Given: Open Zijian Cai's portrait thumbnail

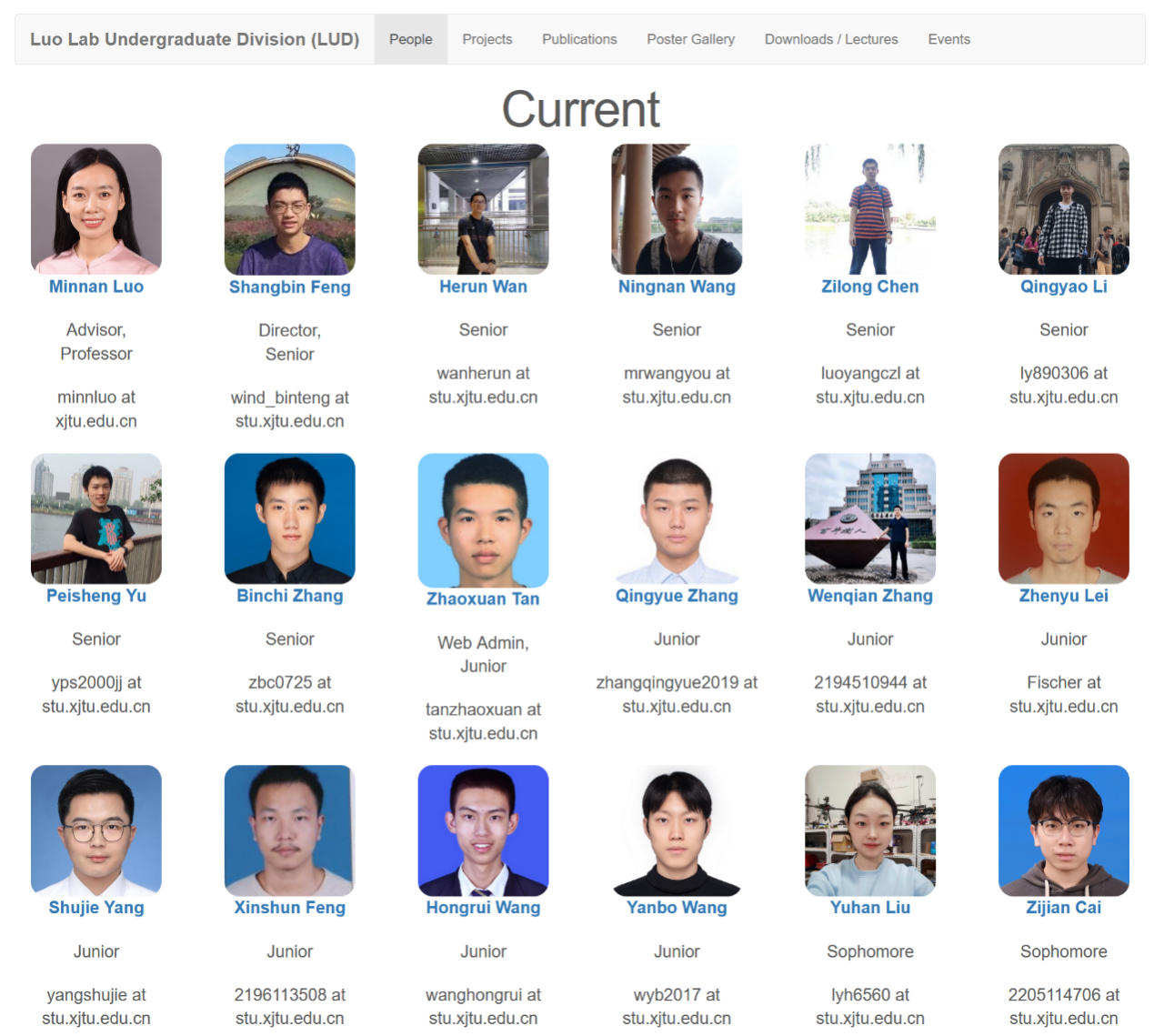Looking at the screenshot, I should (x=1063, y=830).
